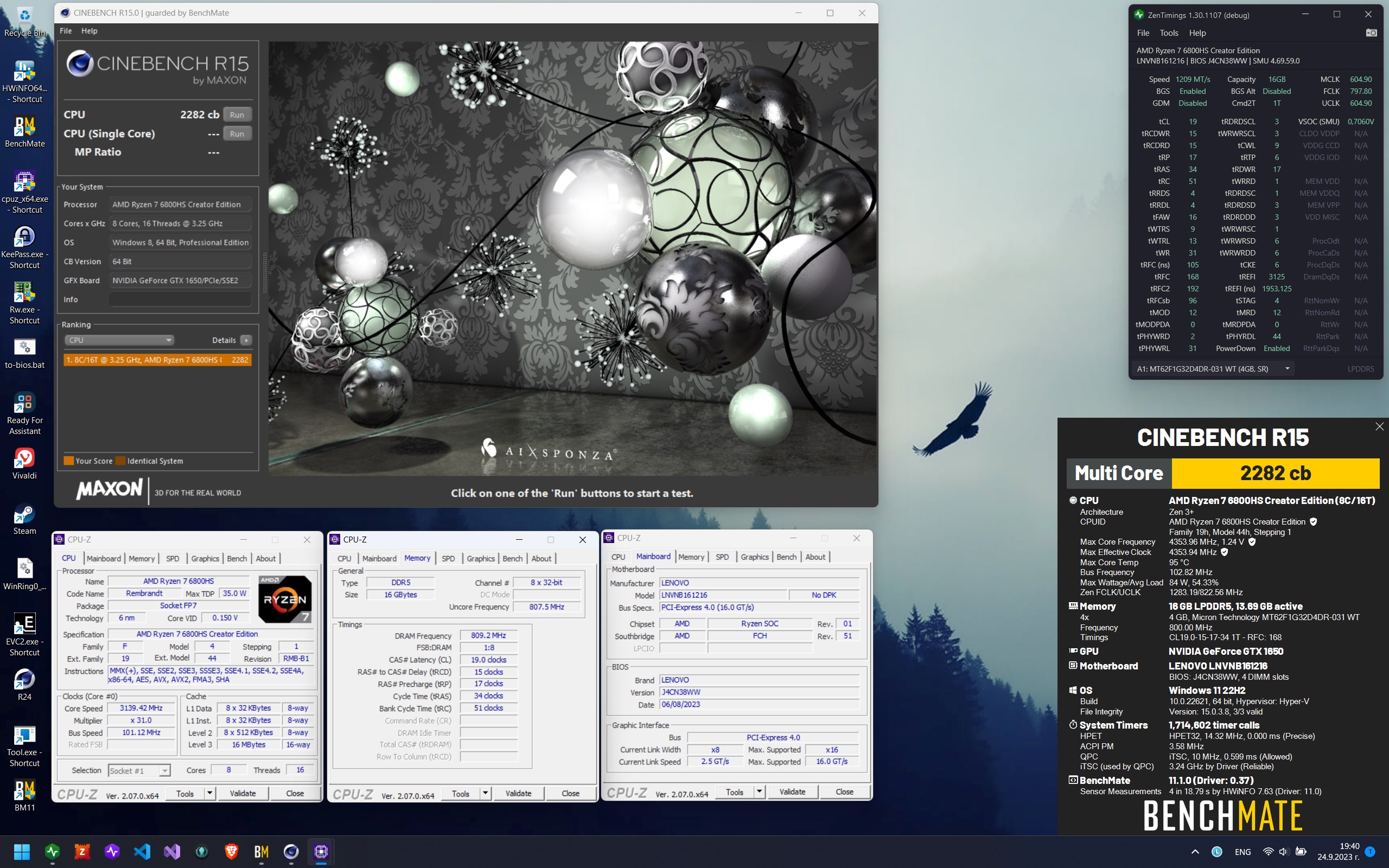
Task: Open the Tools dropdown arrow in CPU-Z Memory window
Action: coord(486,793)
